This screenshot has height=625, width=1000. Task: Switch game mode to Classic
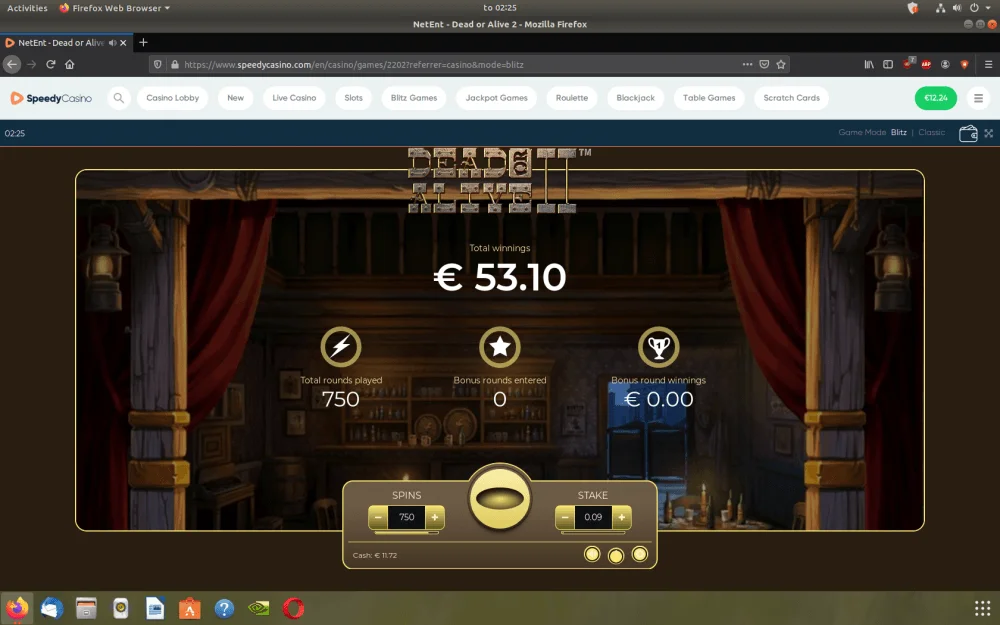point(931,133)
